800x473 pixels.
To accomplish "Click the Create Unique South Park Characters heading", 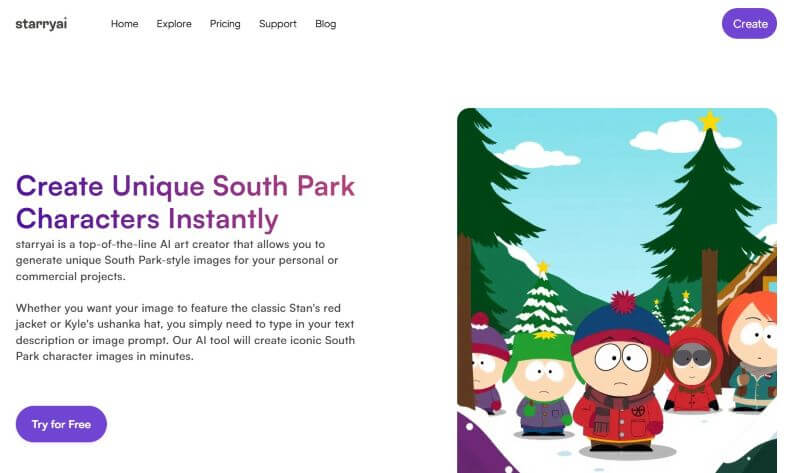I will click(x=185, y=202).
